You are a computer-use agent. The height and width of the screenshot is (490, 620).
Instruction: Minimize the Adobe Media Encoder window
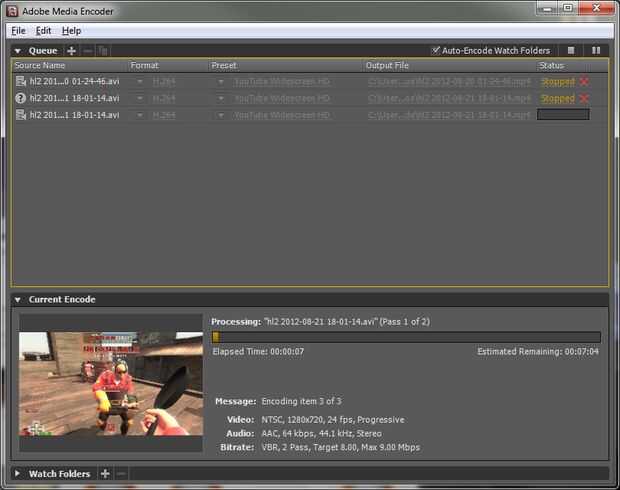tap(548, 9)
